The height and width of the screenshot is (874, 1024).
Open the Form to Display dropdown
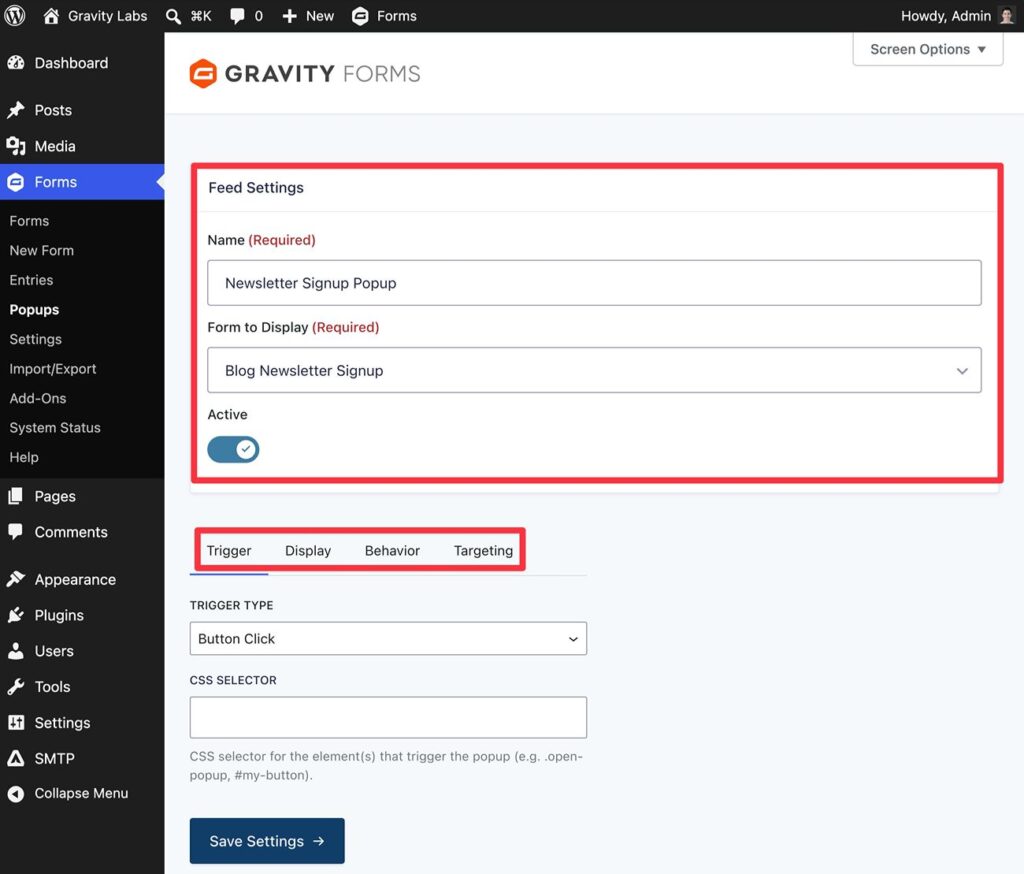[x=594, y=370]
